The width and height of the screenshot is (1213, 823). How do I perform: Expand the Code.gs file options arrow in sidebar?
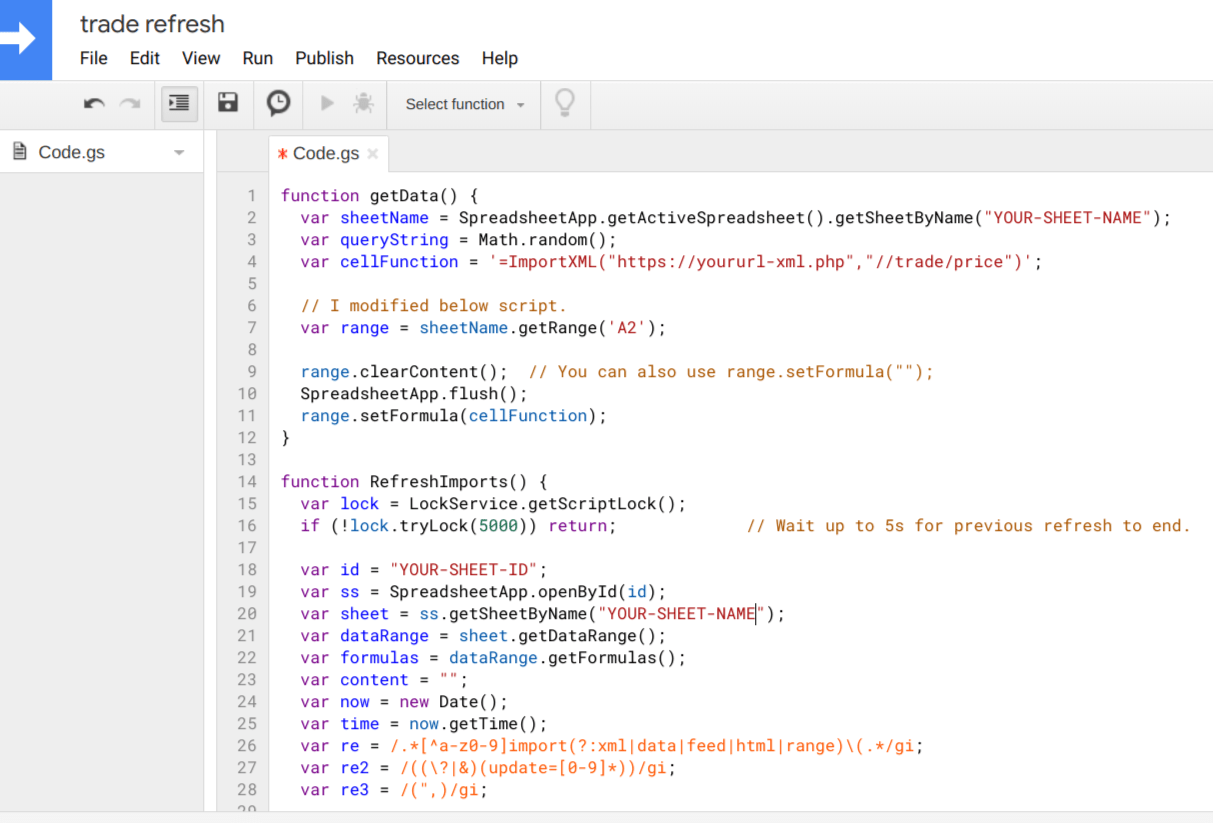pos(180,153)
